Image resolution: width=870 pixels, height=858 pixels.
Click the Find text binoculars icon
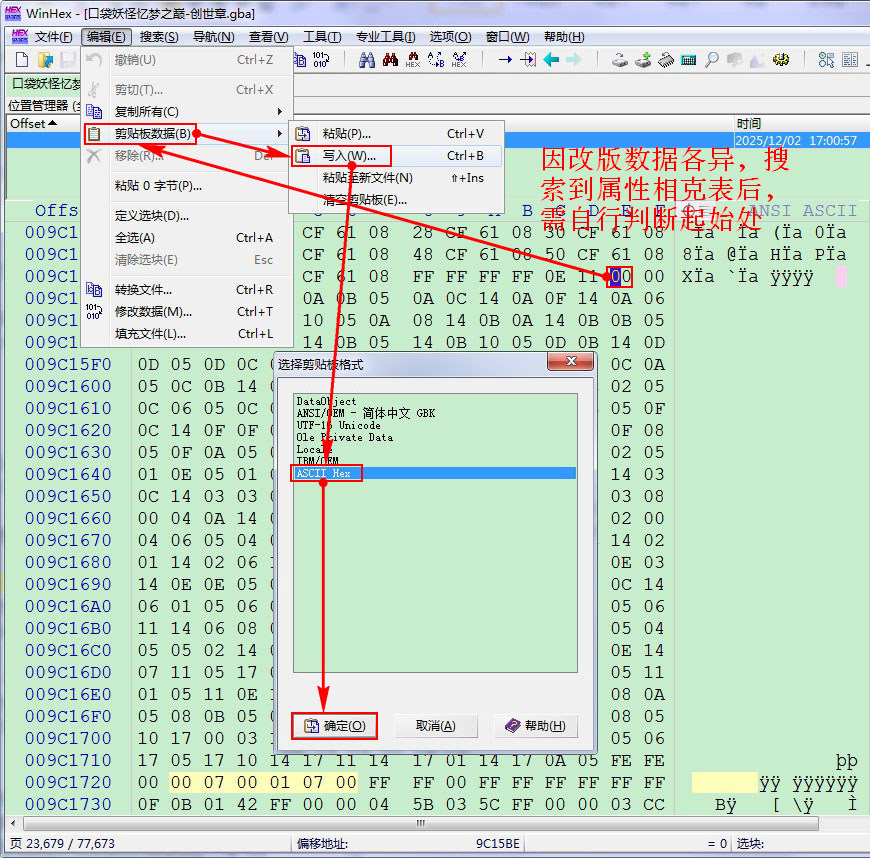pos(367,59)
